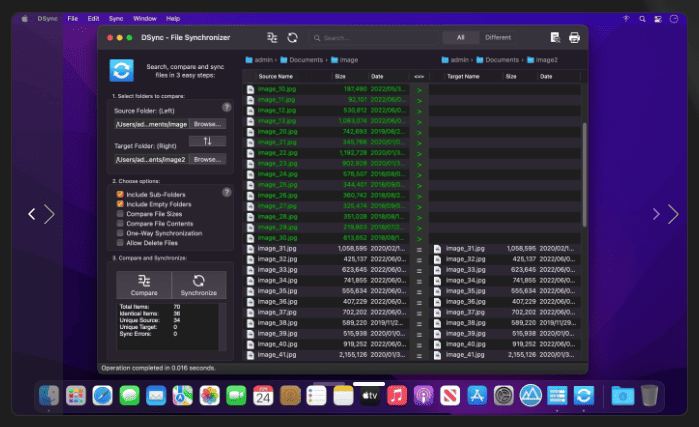The image size is (699, 427).
Task: Open help for the folder selection section
Action: coord(226,107)
